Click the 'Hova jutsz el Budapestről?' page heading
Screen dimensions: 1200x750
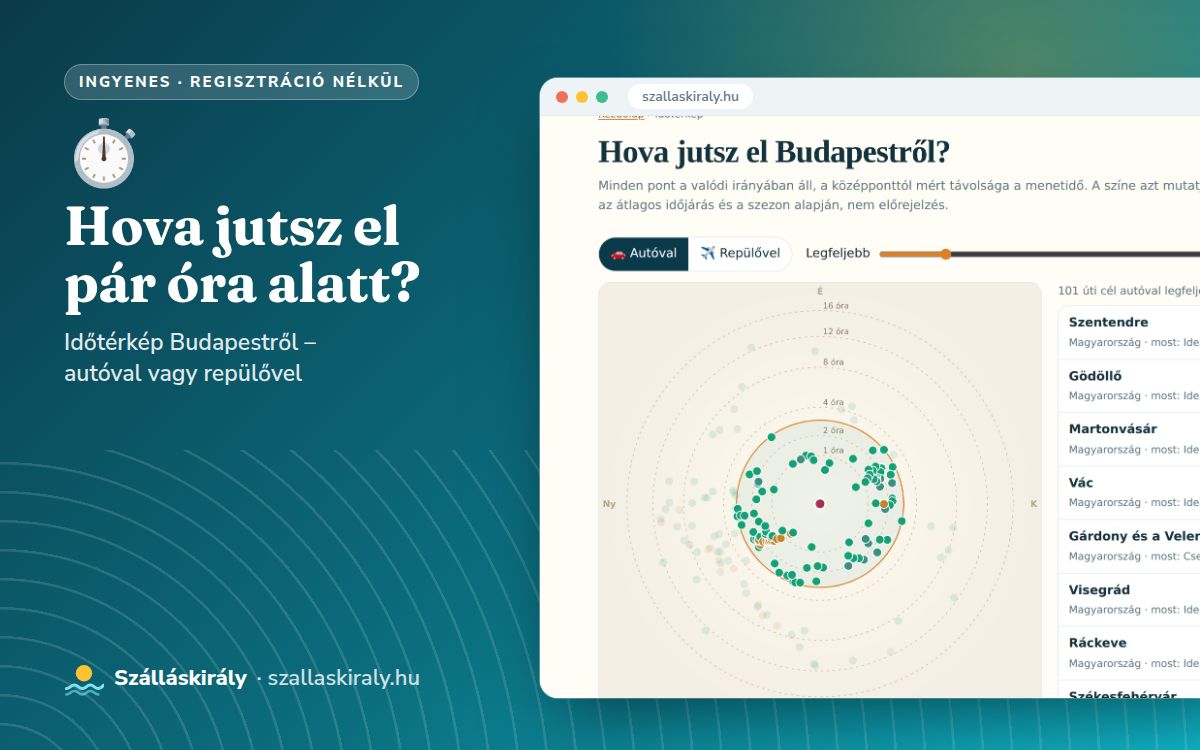774,152
